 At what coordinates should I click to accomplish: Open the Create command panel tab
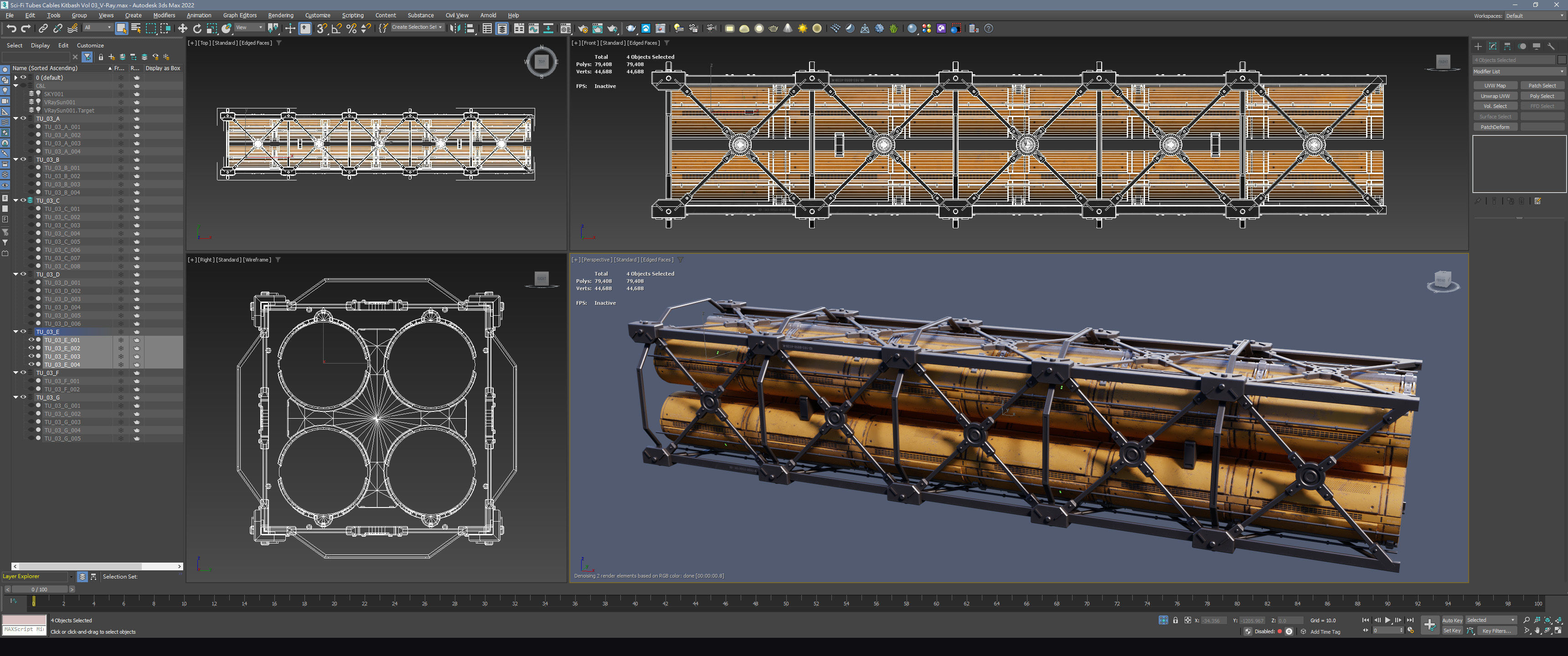click(x=1478, y=46)
